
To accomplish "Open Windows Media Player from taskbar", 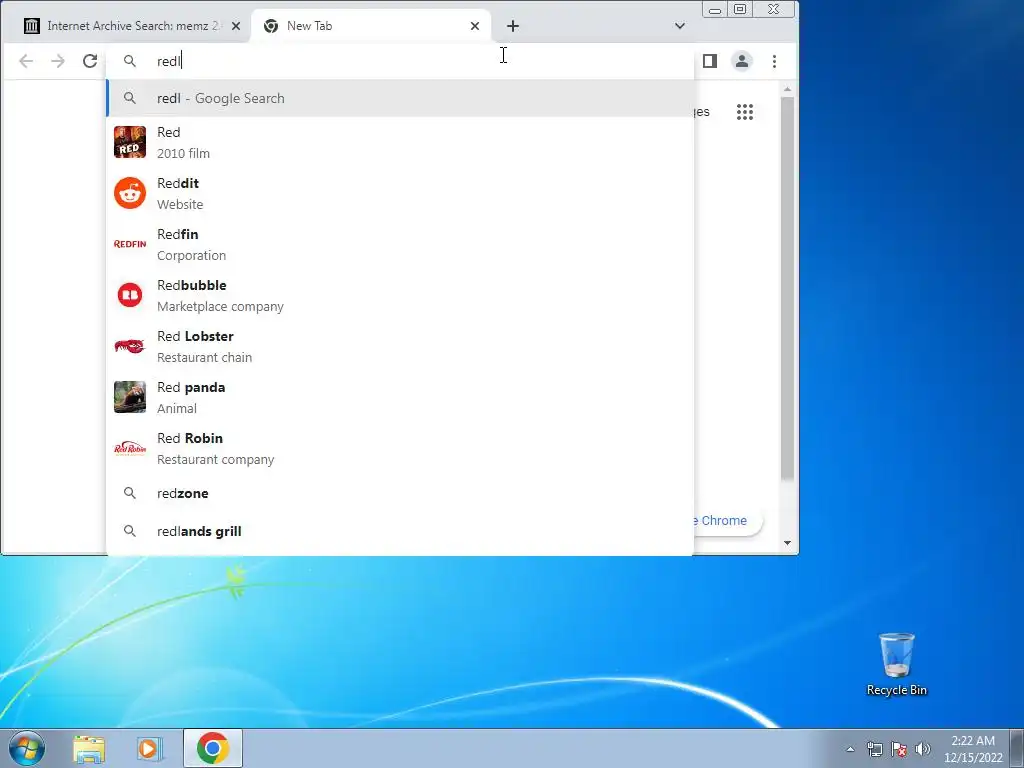I will click(x=148, y=748).
